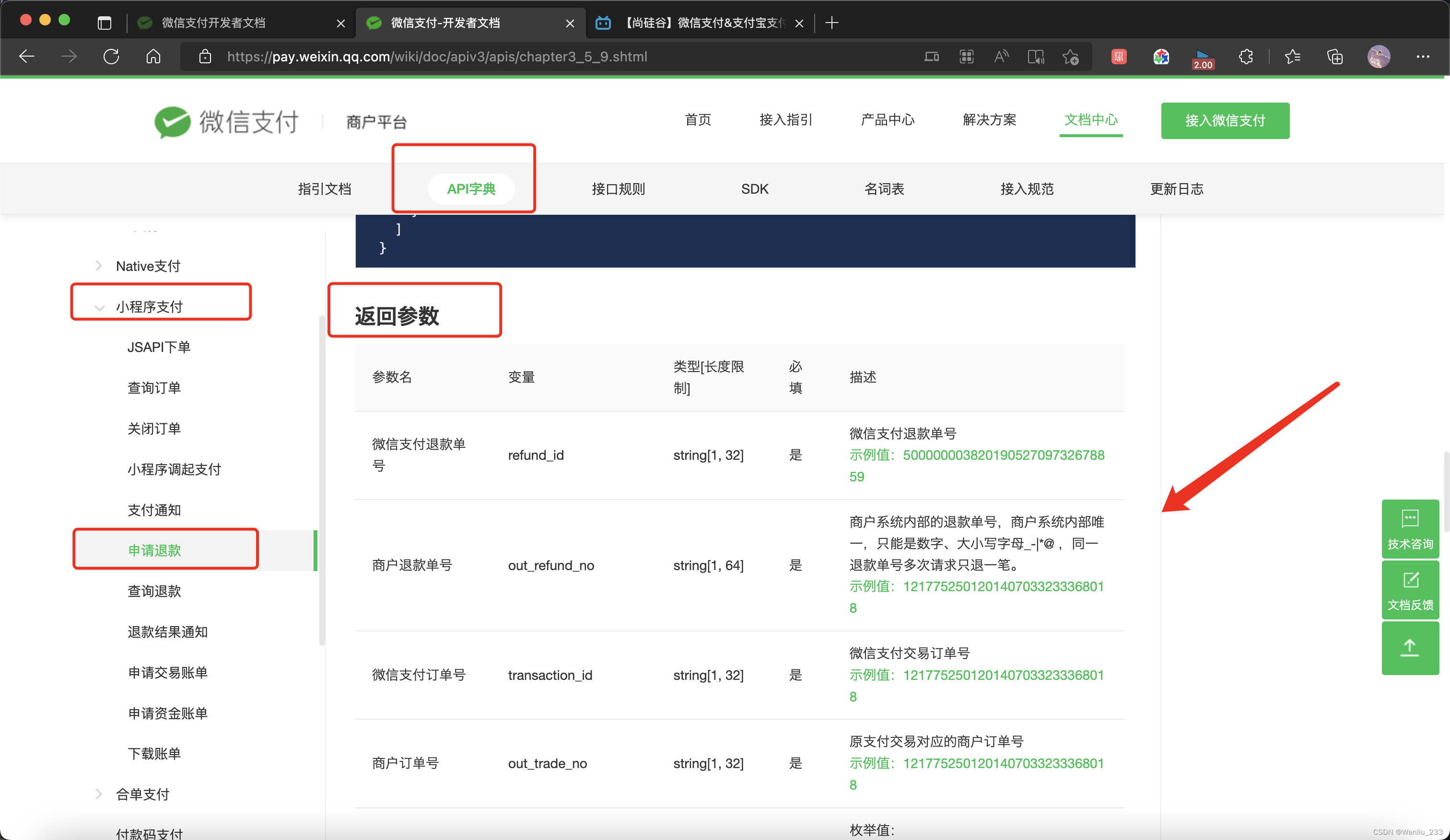Viewport: 1450px width, 840px height.
Task: Open tab actions menu icon
Action: coord(104,23)
